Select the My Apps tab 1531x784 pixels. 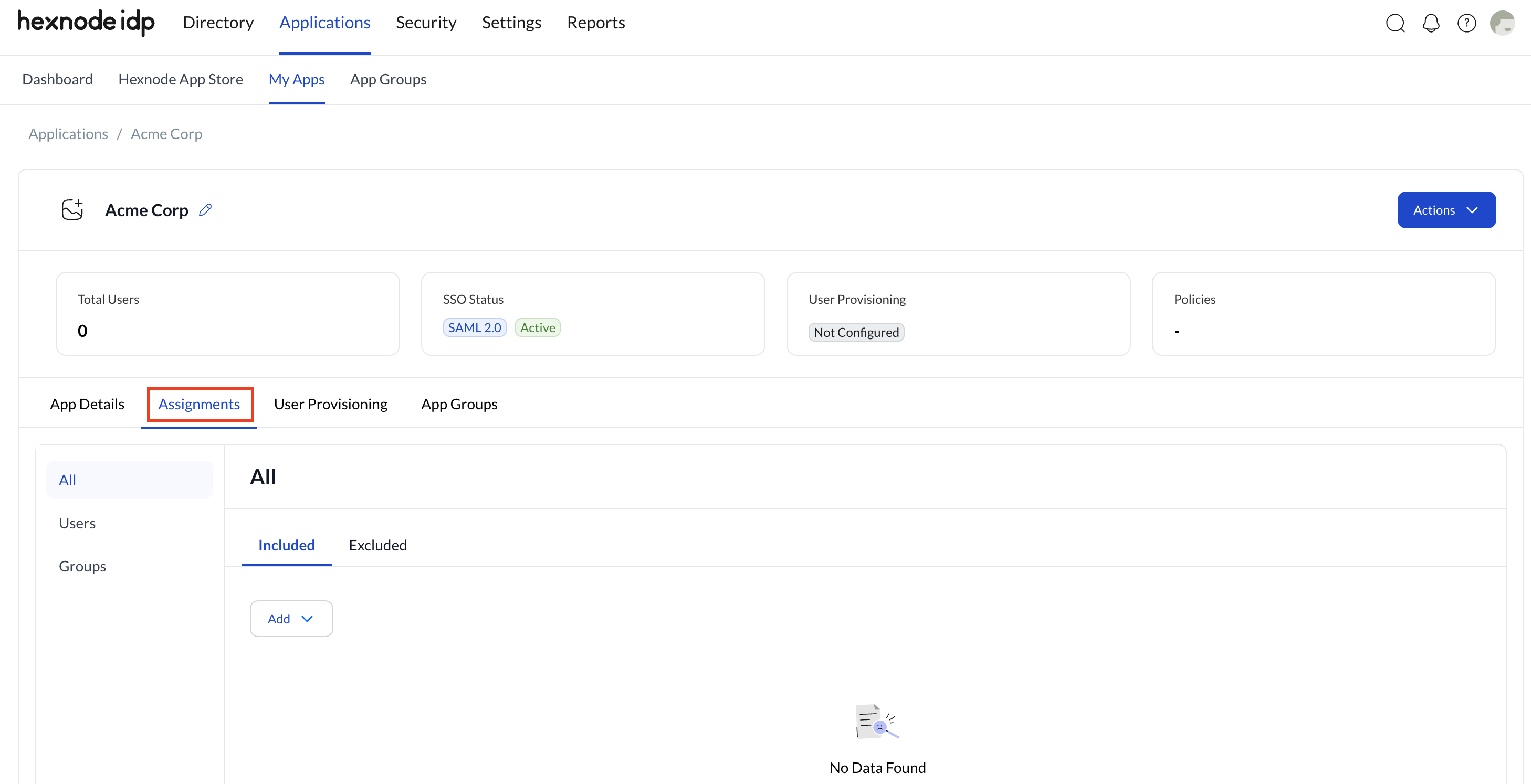click(297, 79)
